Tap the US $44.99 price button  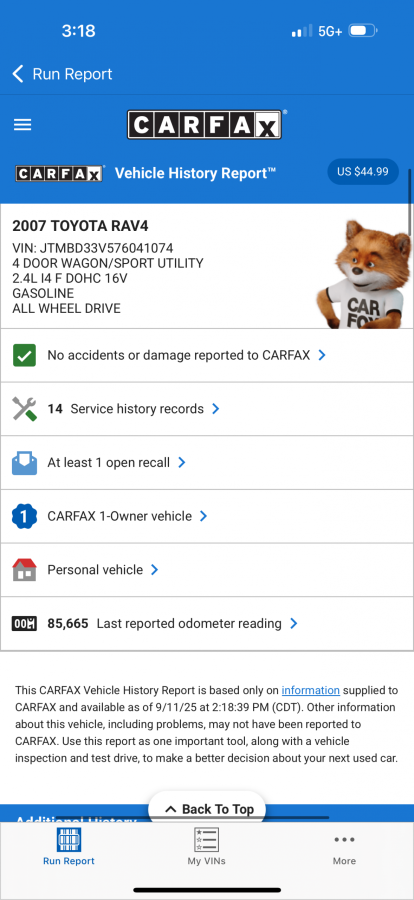pyautogui.click(x=363, y=172)
